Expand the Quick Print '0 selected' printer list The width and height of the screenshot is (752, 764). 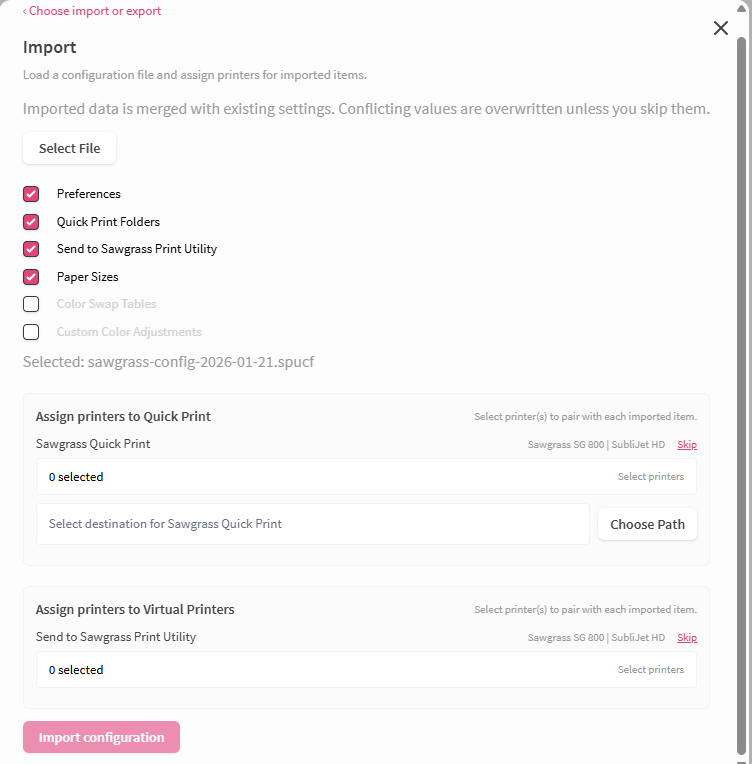point(76,477)
